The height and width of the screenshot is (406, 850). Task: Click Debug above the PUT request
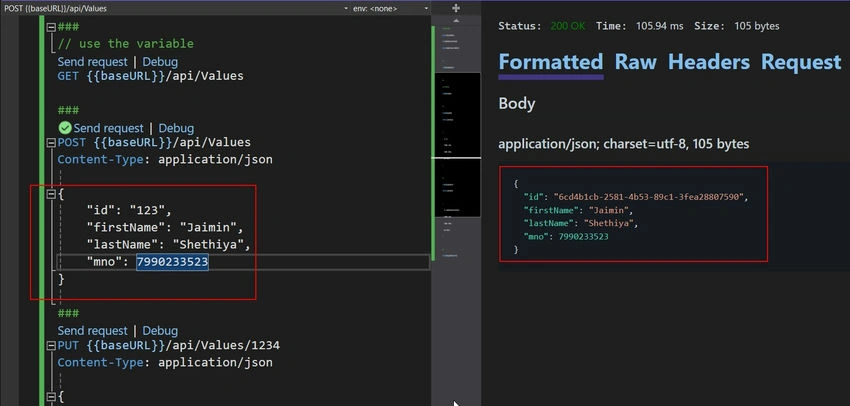click(160, 331)
